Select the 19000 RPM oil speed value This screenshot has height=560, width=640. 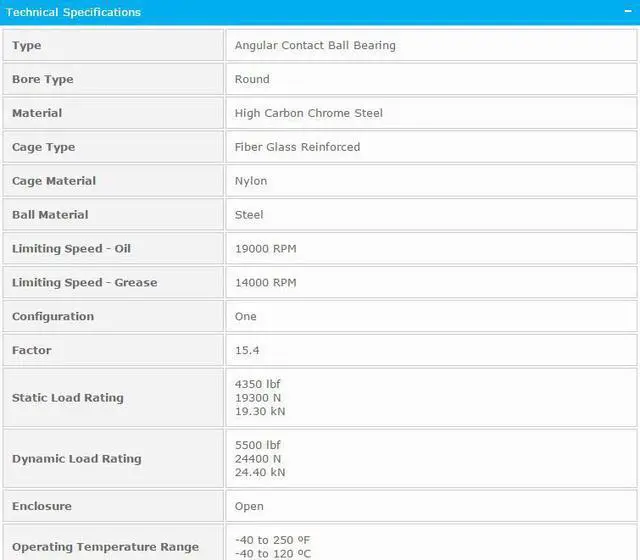point(265,249)
